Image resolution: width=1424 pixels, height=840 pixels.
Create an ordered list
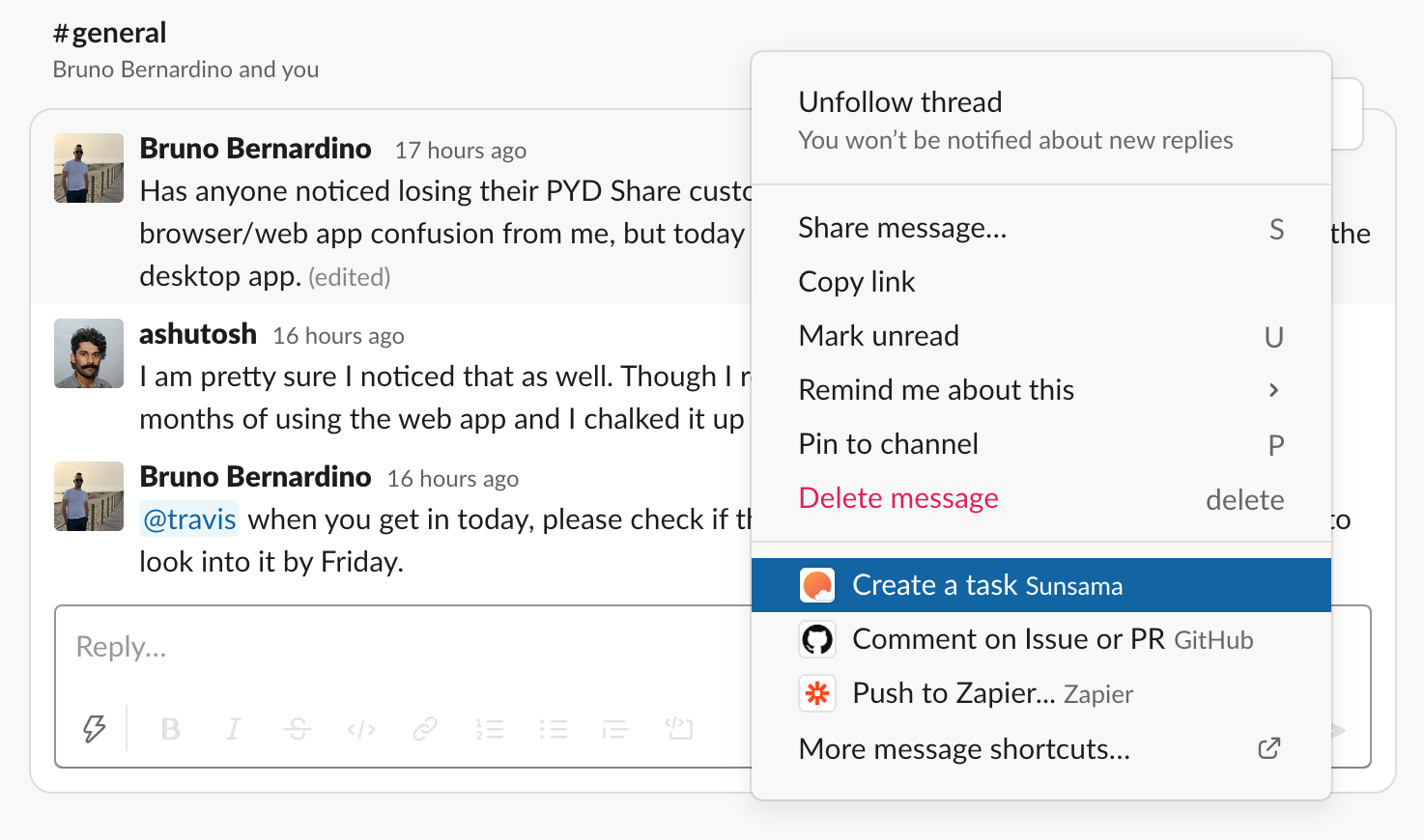click(490, 729)
